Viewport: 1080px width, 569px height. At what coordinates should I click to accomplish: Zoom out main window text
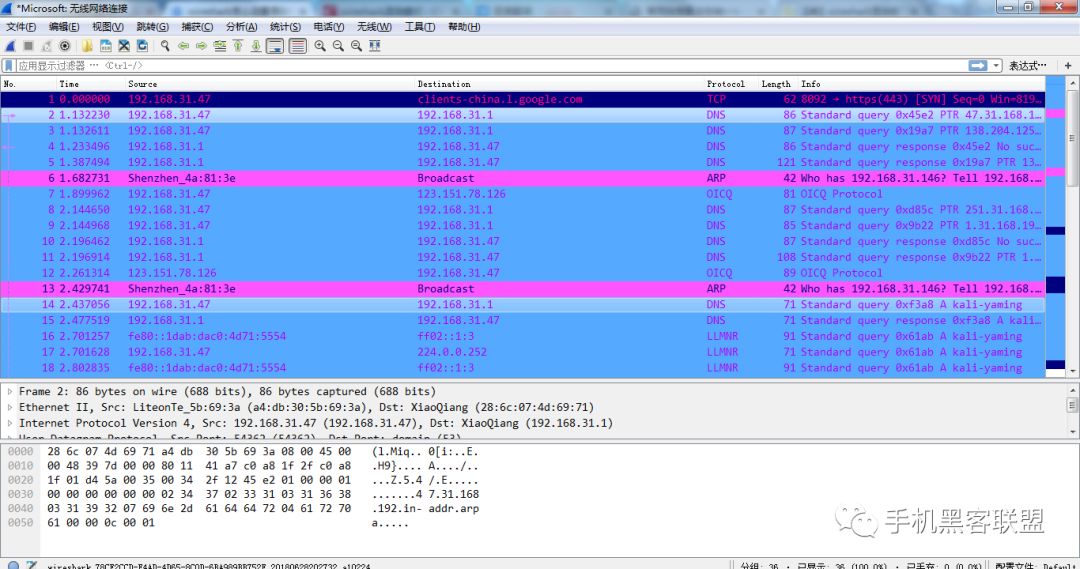pos(338,46)
